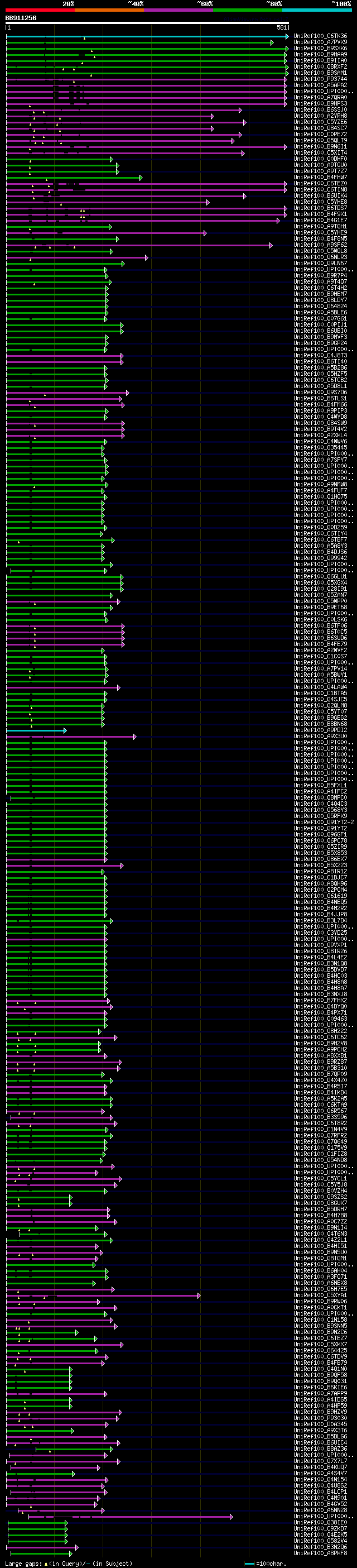Click hit label UniRef100_C5YZE6
Image resolution: width=357 pixels, height=1568 pixels.
pyautogui.click(x=321, y=122)
